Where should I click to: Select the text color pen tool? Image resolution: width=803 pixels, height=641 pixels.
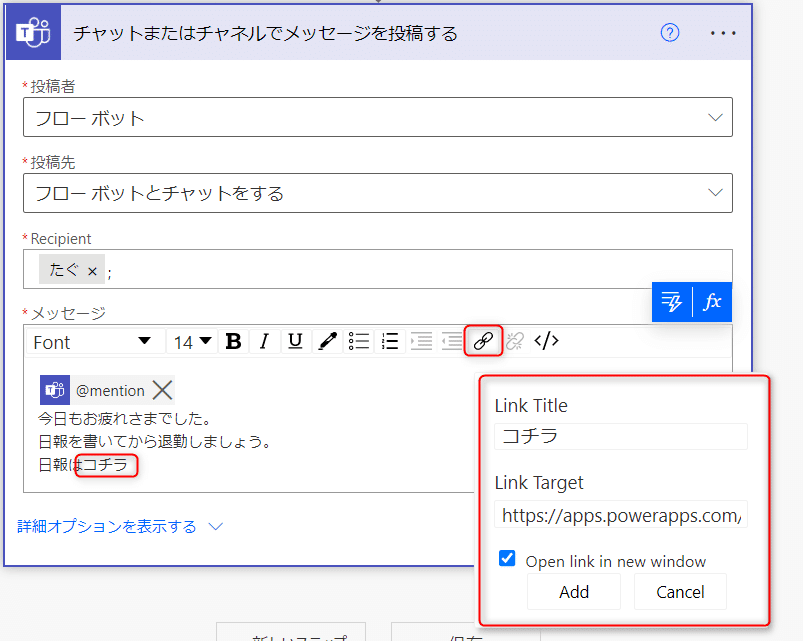click(327, 341)
